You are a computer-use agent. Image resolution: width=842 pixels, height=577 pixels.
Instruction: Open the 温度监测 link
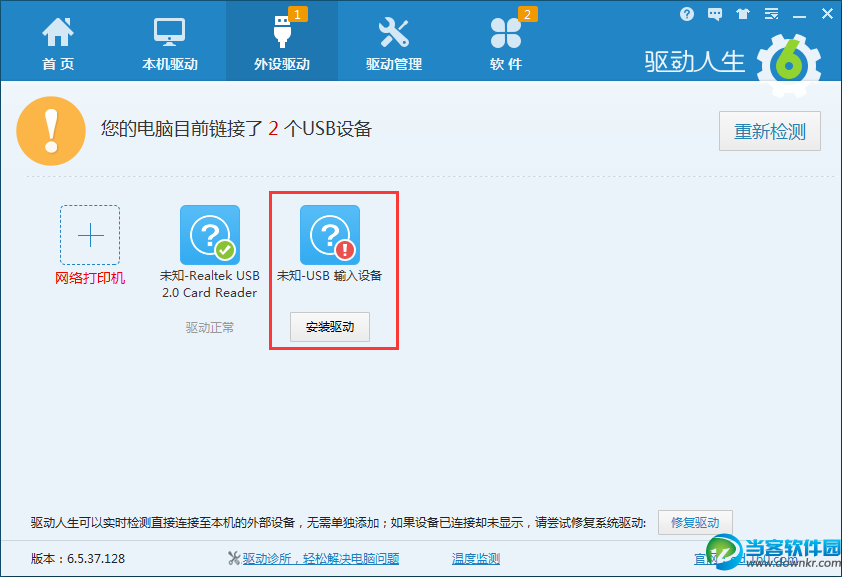476,559
